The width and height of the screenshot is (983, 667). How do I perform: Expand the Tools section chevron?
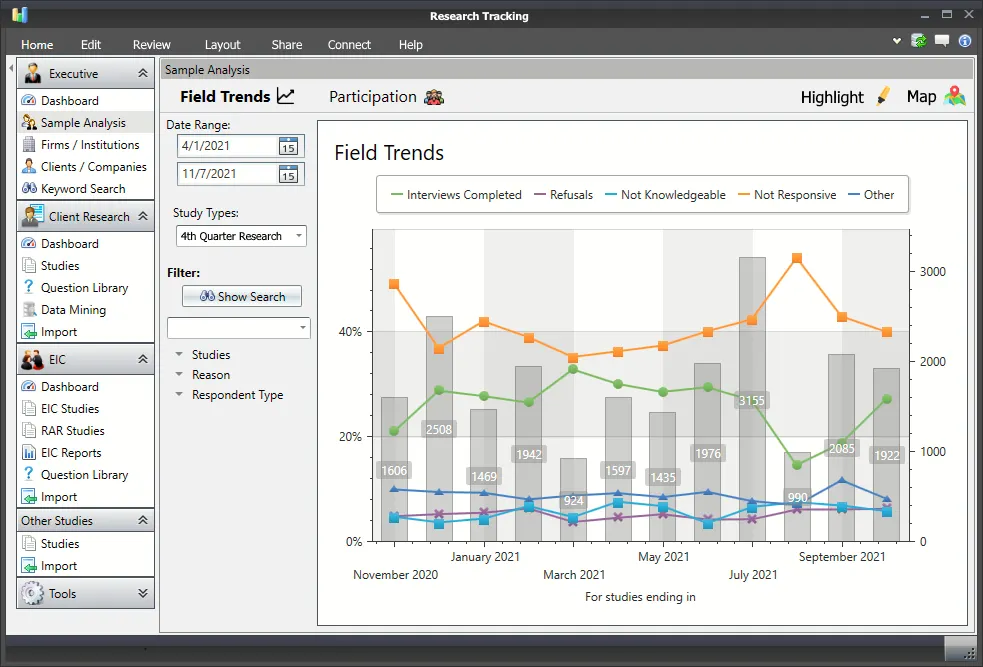pyautogui.click(x=143, y=593)
